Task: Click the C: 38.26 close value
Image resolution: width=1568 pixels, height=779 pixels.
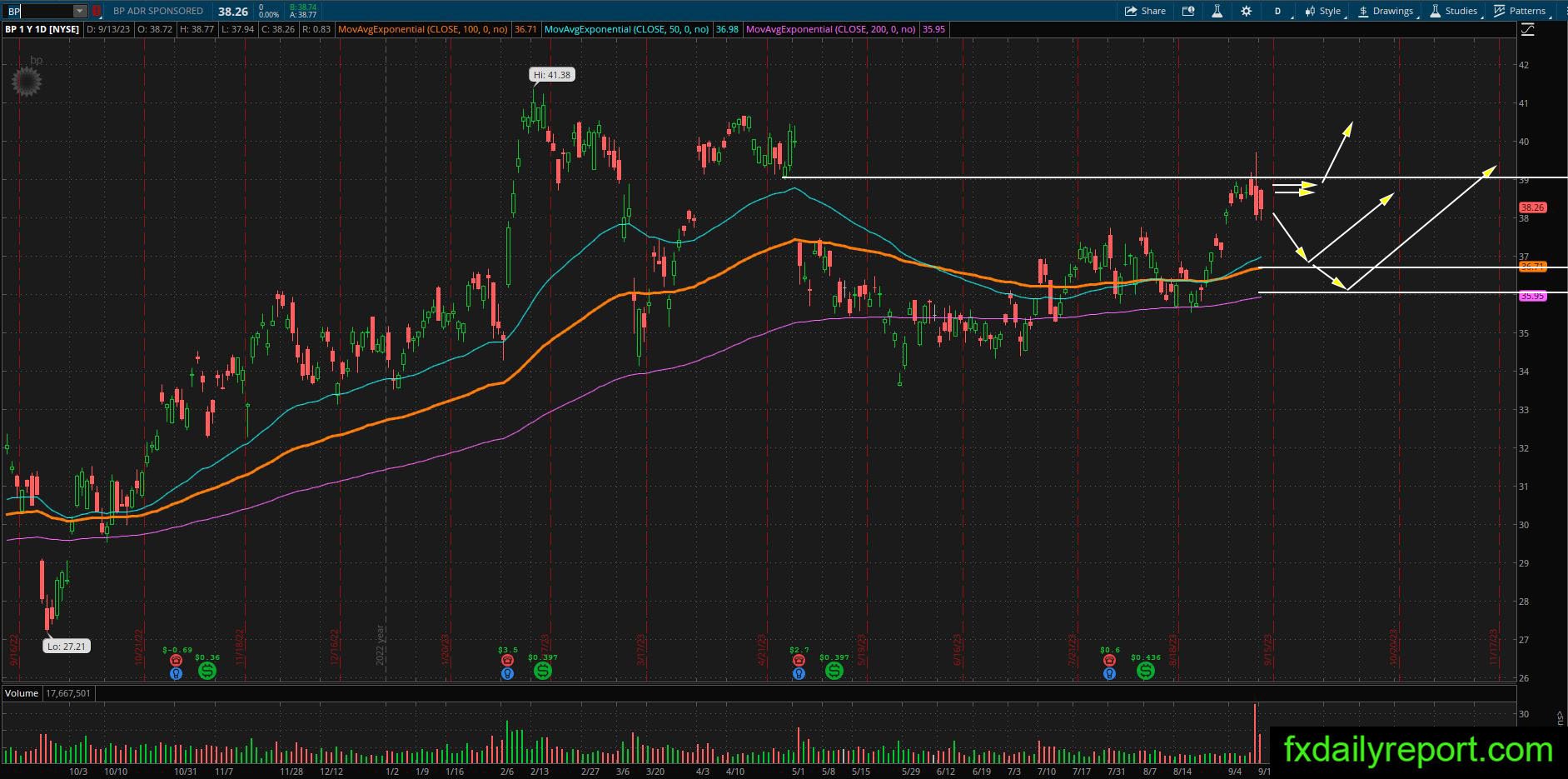Action: coord(278,29)
